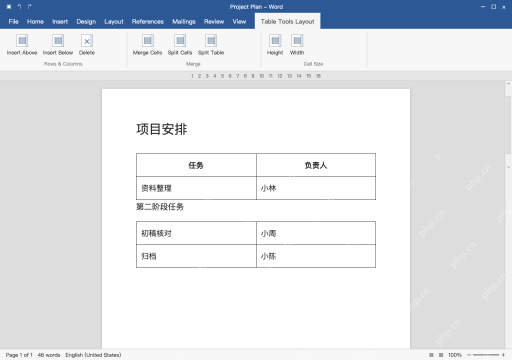Image resolution: width=512 pixels, height=360 pixels.
Task: Click the header cell 任务
Action: (196, 165)
